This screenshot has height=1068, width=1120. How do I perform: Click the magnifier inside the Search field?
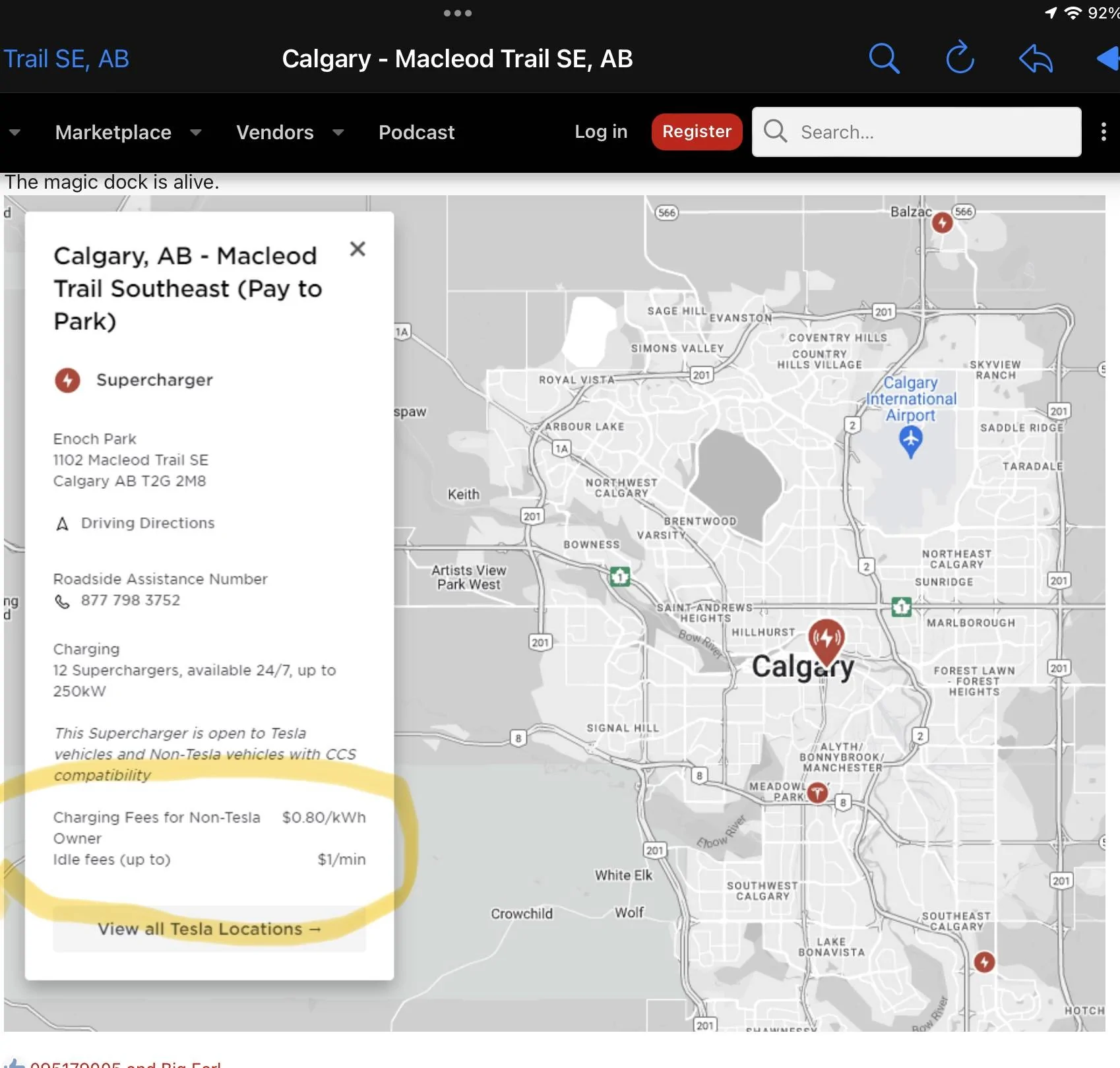tap(775, 131)
